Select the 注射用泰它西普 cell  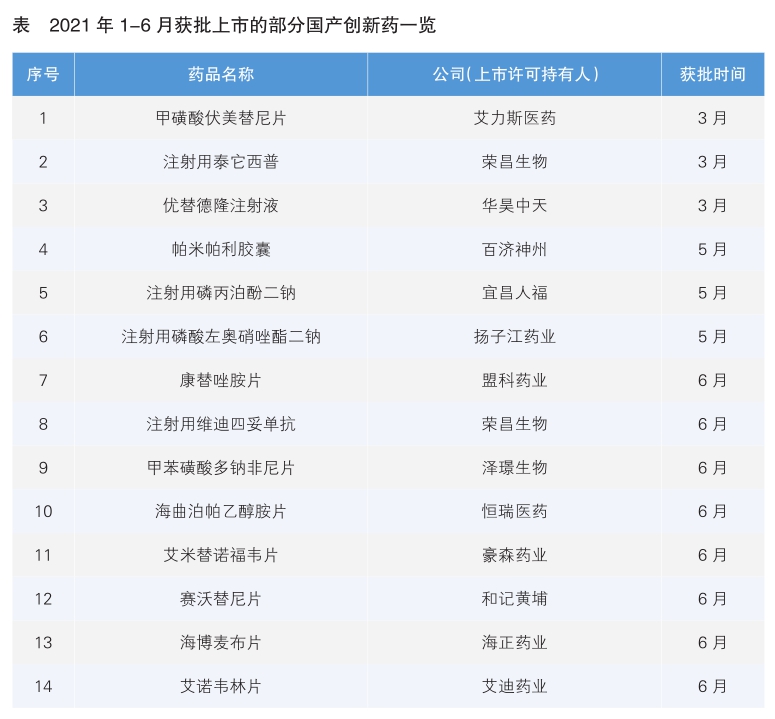221,162
